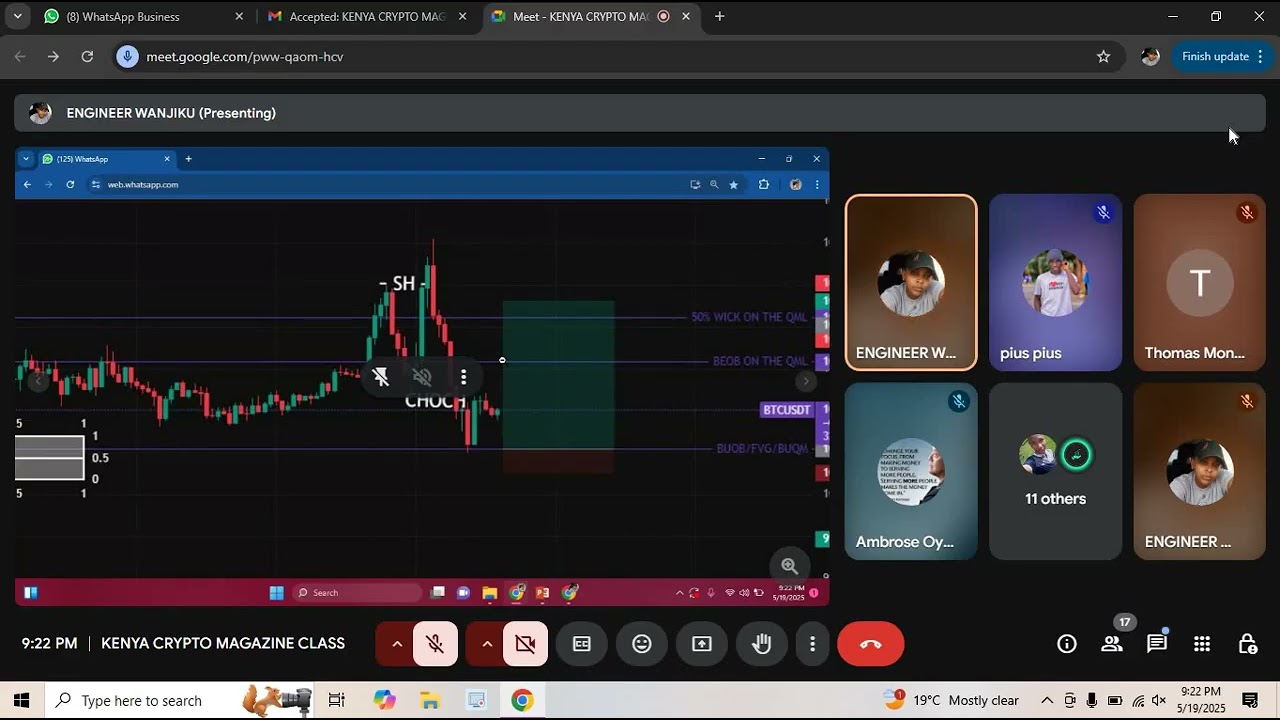Click the network icon in system tray

[x=1137, y=700]
